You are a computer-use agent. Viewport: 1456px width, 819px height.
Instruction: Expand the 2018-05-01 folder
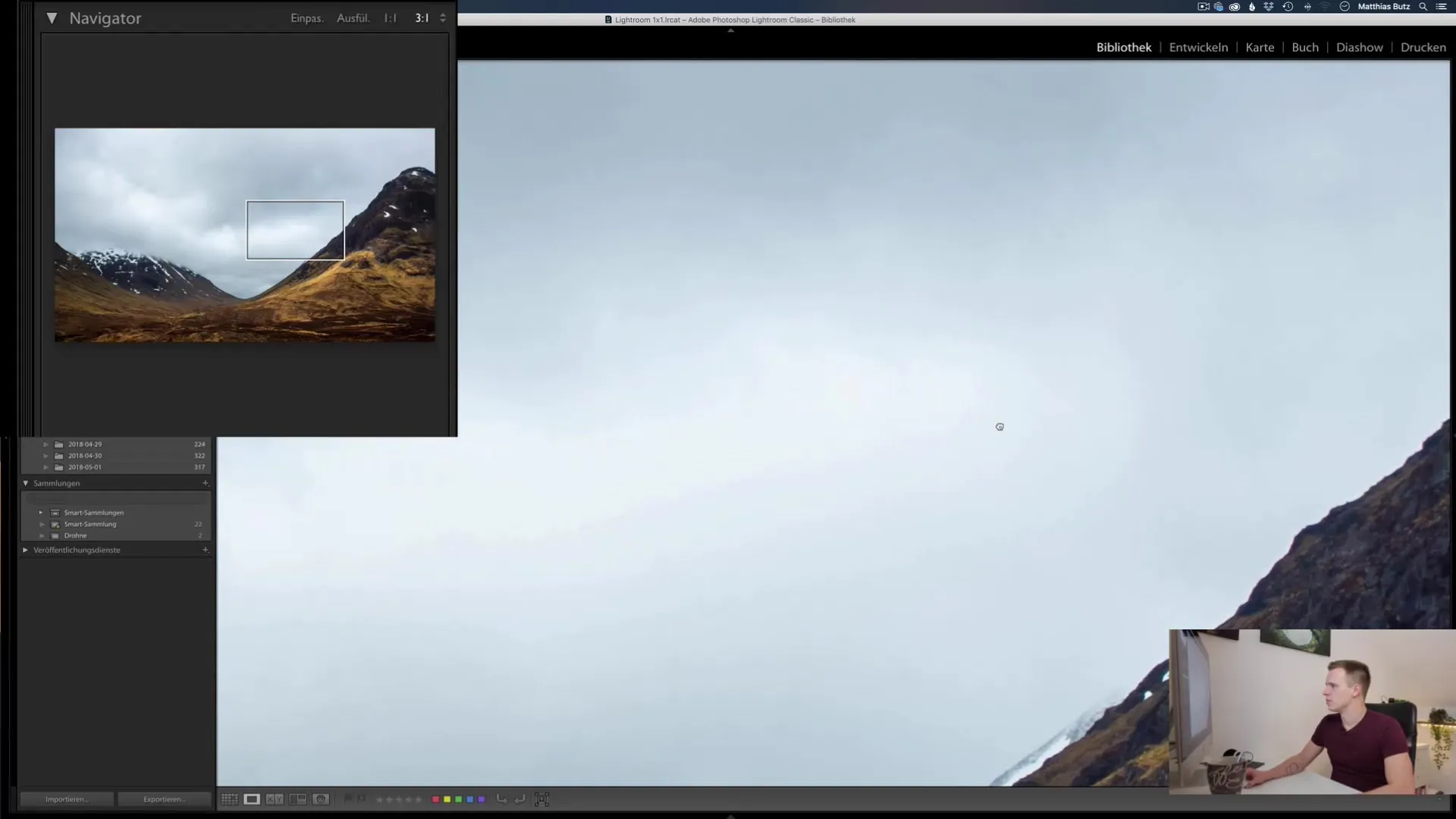45,467
